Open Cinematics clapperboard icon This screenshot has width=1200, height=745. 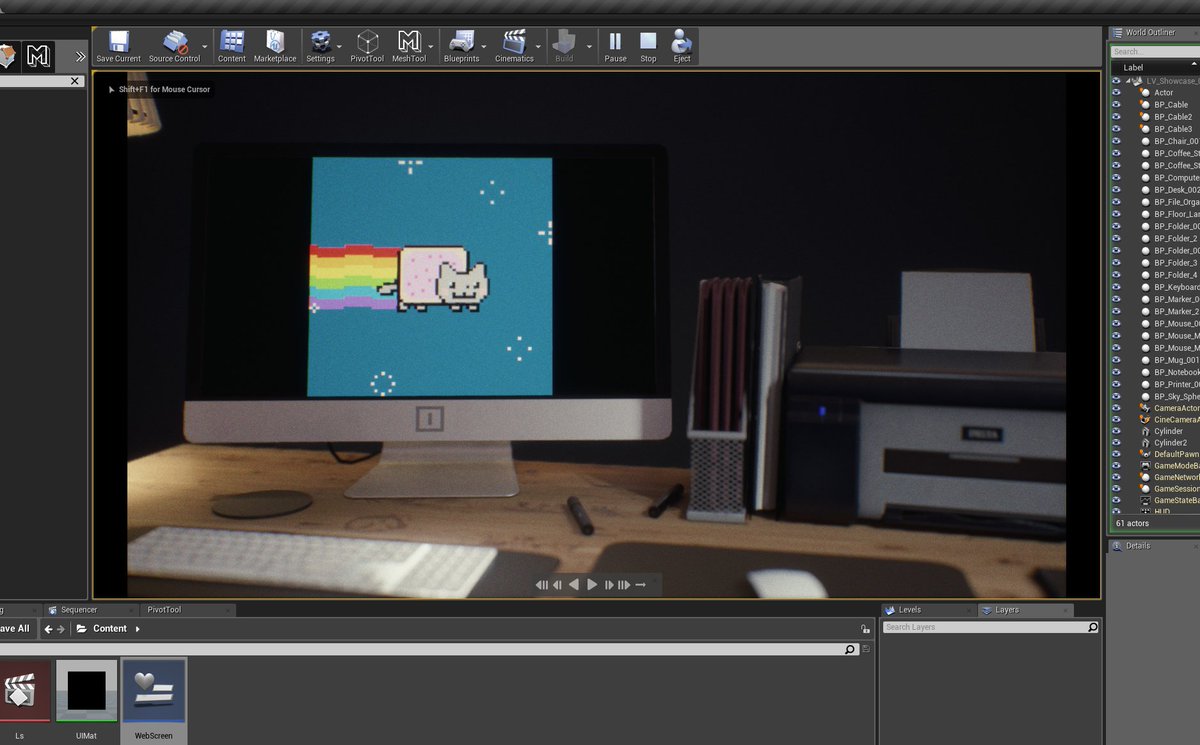click(514, 46)
